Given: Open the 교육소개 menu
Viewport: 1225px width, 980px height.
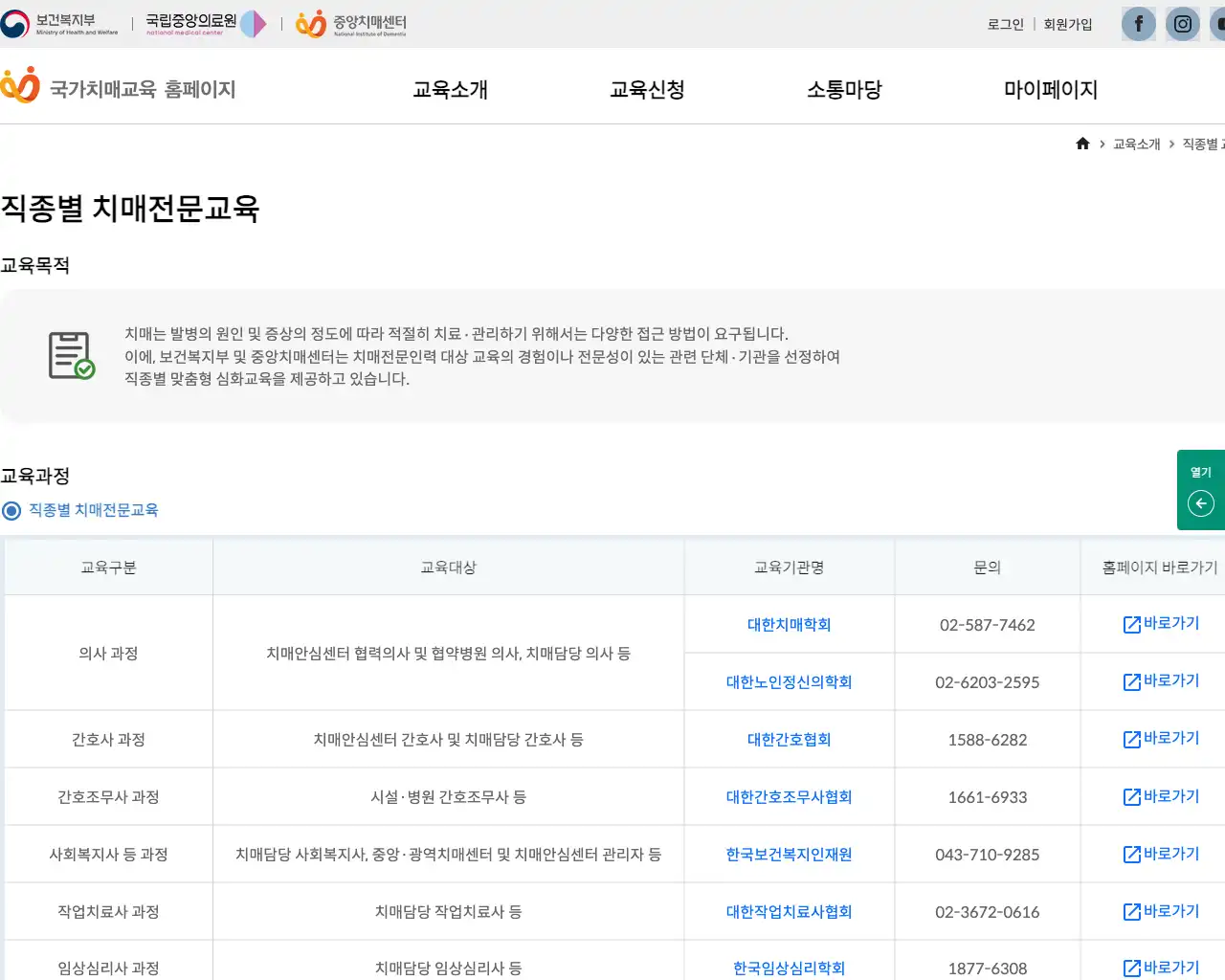Looking at the screenshot, I should coord(450,89).
